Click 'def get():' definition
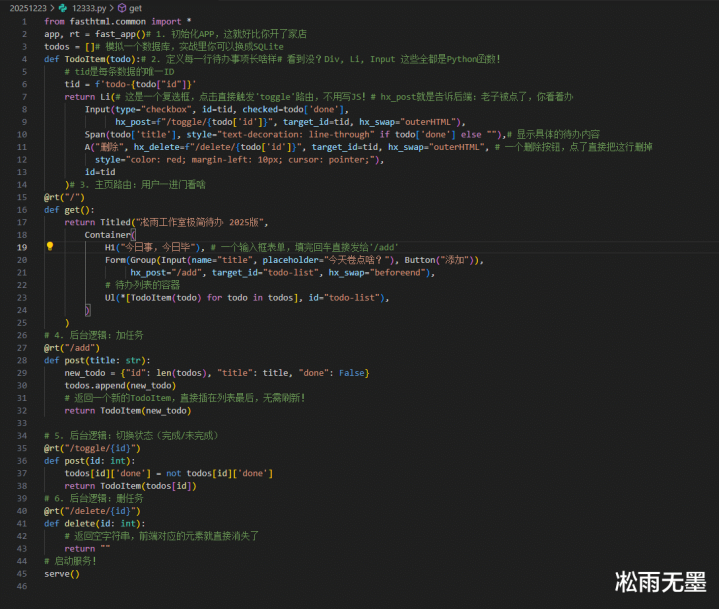 tap(69, 210)
